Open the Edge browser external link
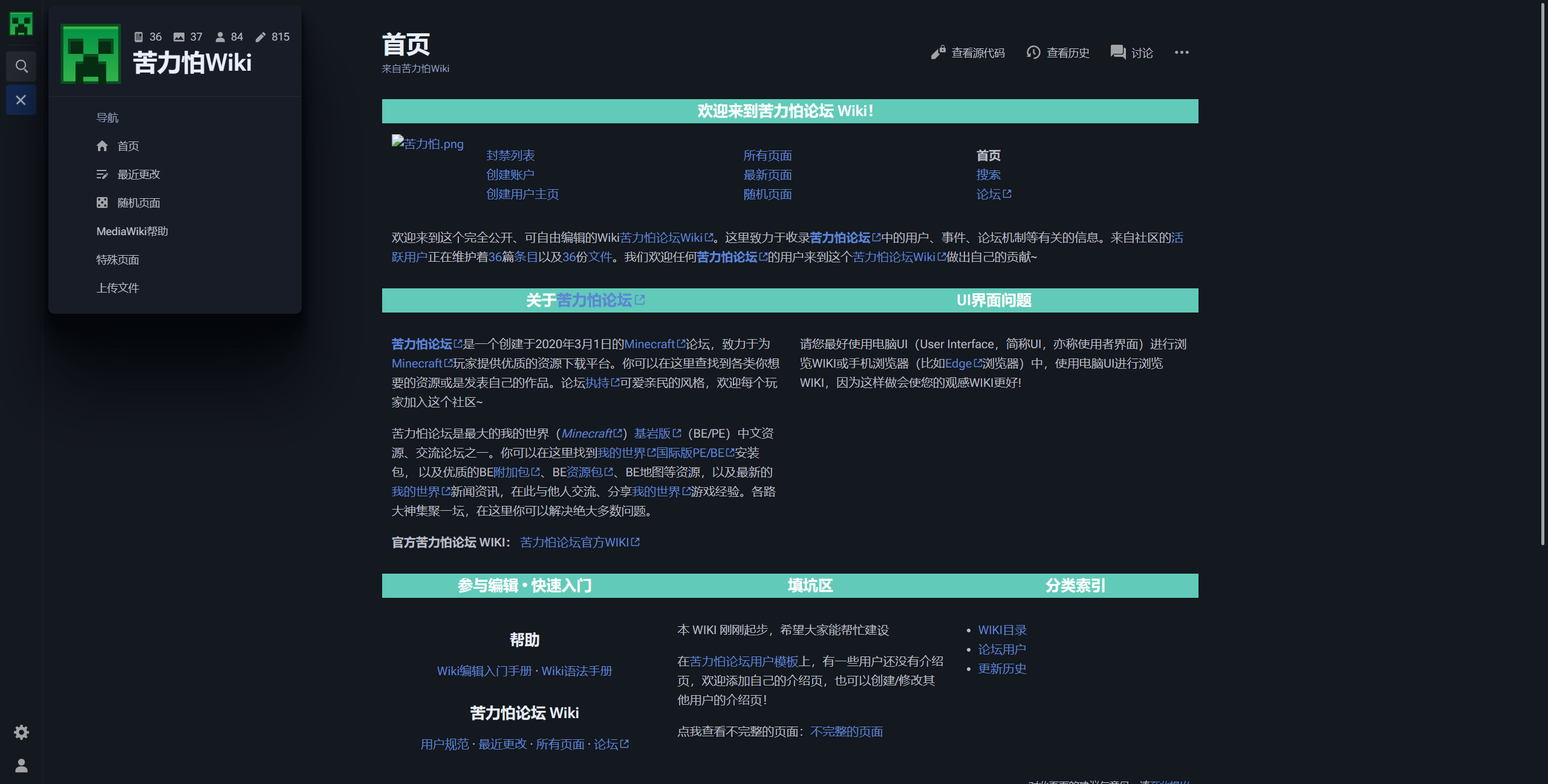 tap(963, 363)
